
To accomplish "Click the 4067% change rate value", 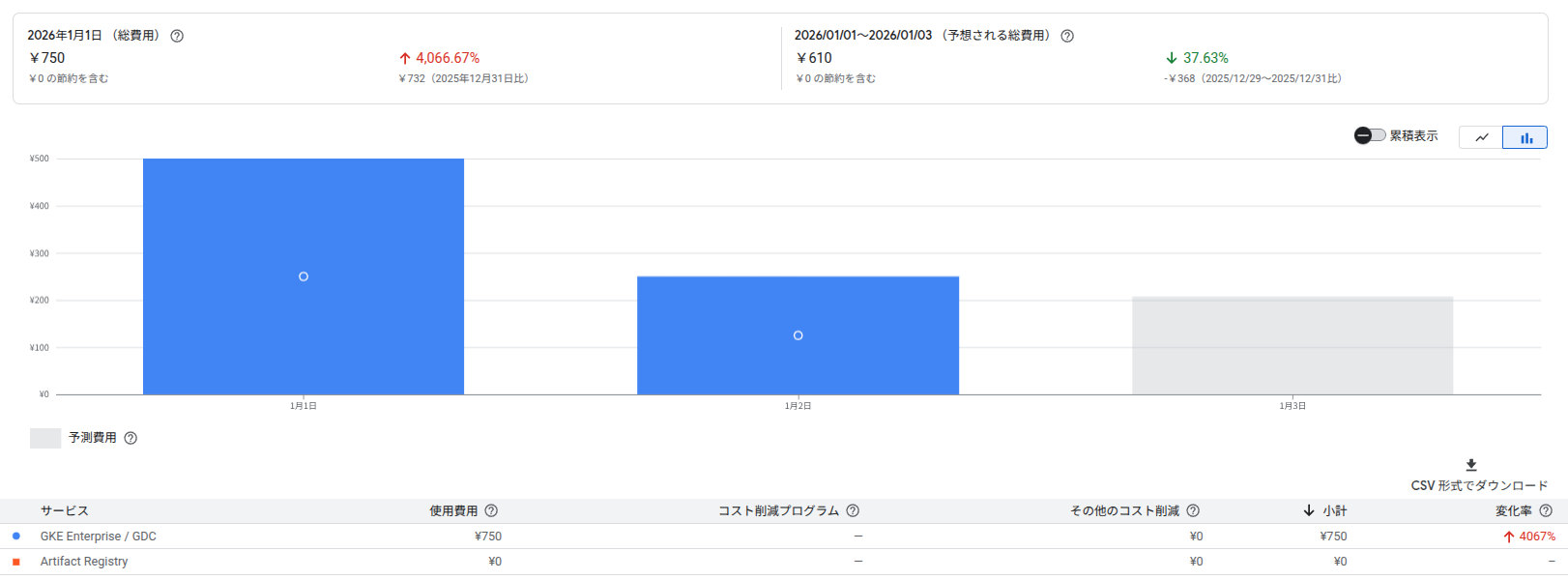I will click(1537, 536).
